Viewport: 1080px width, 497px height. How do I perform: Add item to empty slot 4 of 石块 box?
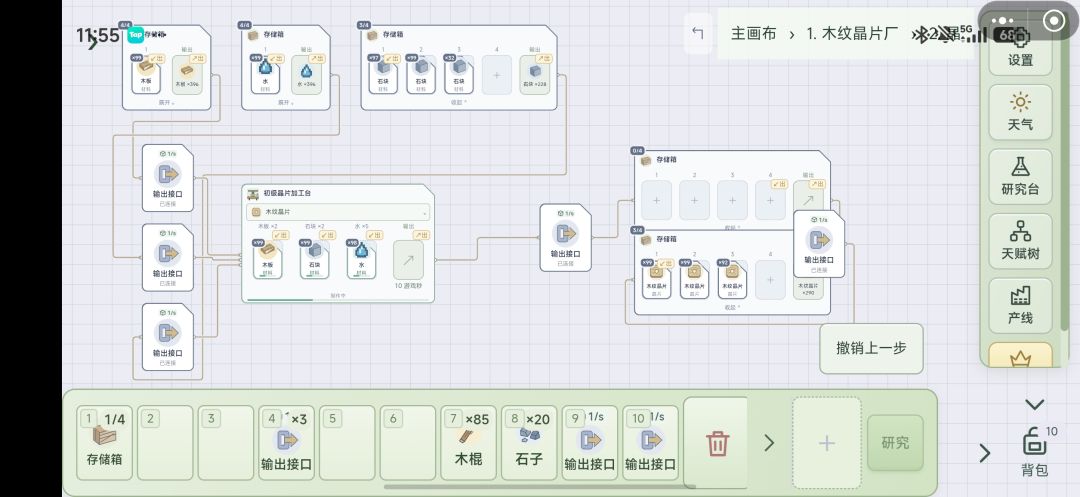click(x=497, y=74)
